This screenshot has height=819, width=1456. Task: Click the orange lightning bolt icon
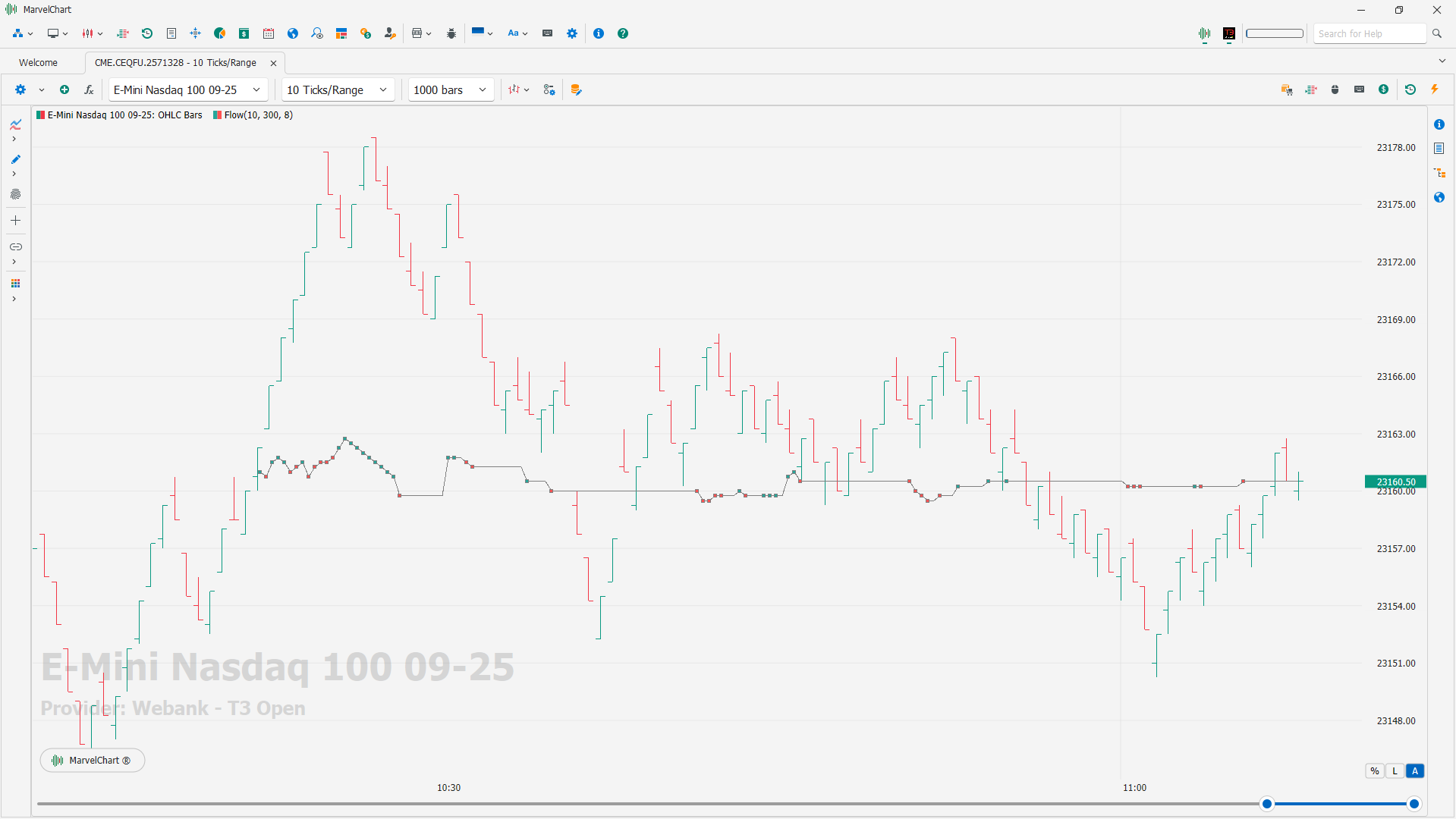point(1435,89)
